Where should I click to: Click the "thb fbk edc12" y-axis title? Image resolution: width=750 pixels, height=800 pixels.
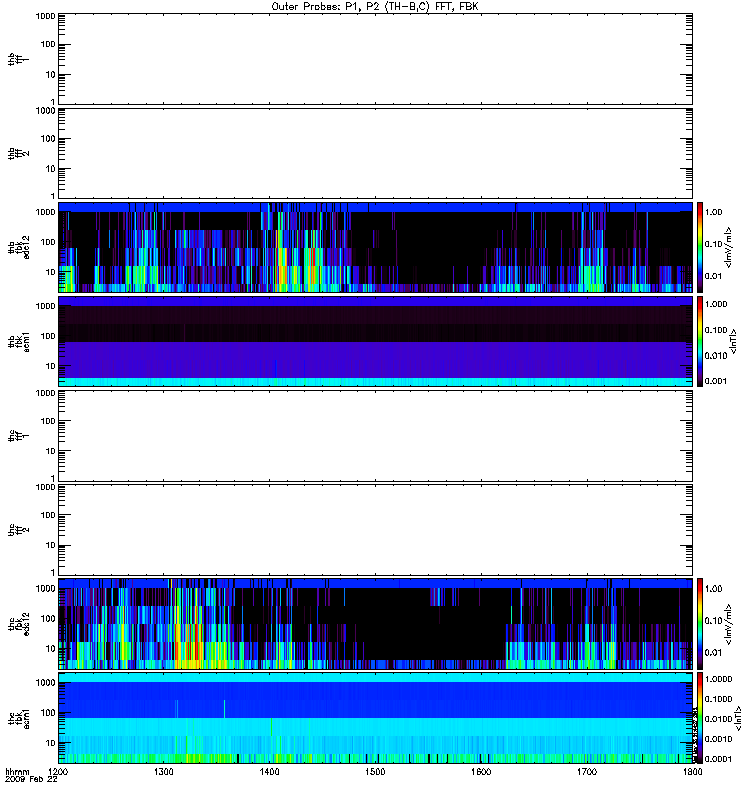[x=18, y=247]
